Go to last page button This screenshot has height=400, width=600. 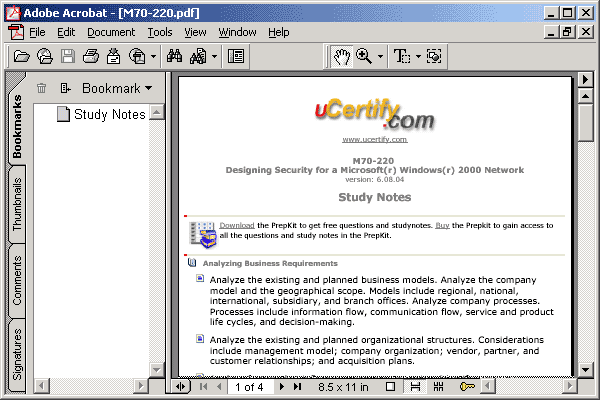(298, 387)
